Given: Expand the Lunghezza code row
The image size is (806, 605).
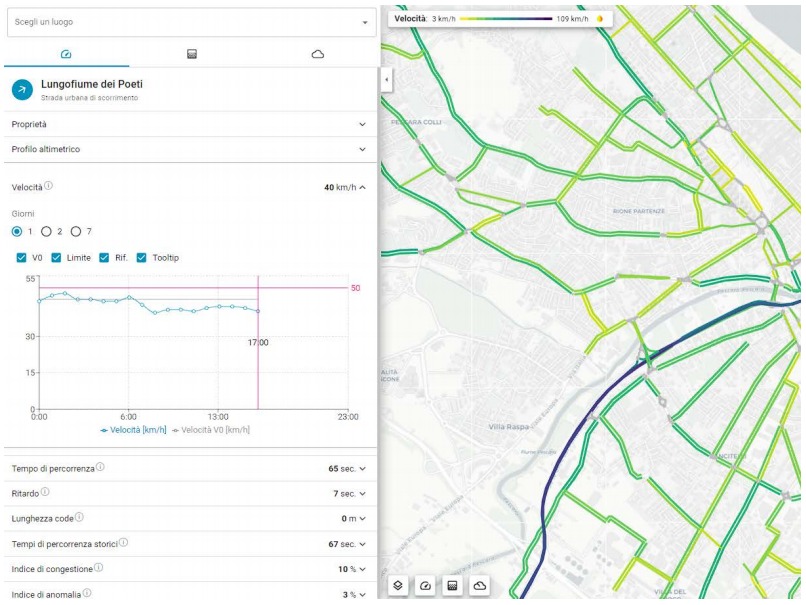Looking at the screenshot, I should (x=190, y=519).
